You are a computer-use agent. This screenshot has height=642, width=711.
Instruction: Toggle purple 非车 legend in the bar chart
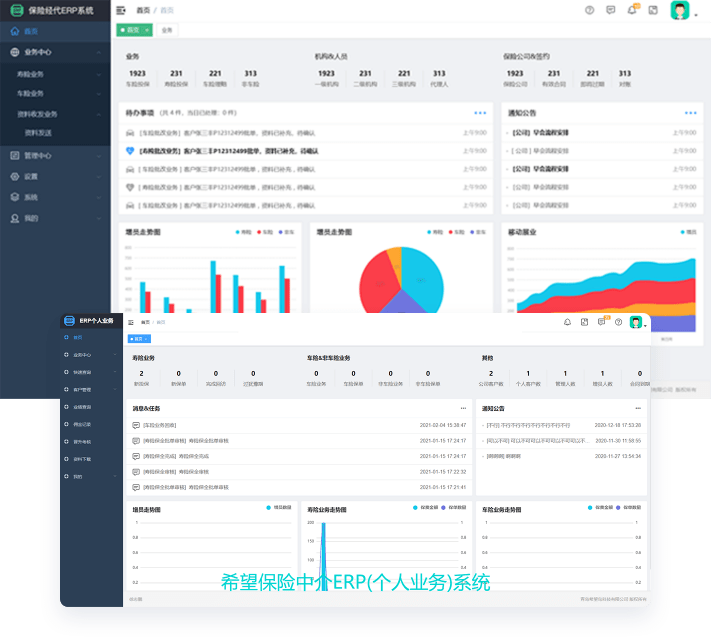[x=287, y=232]
